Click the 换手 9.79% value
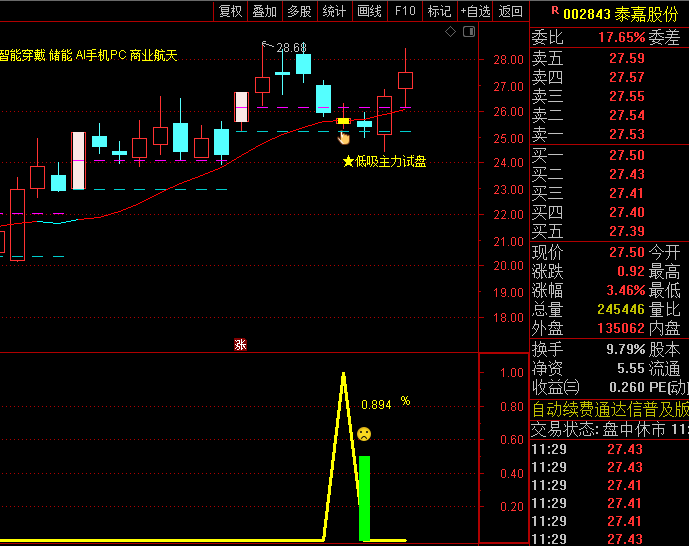Screen dimensions: 689x546 [x=626, y=349]
